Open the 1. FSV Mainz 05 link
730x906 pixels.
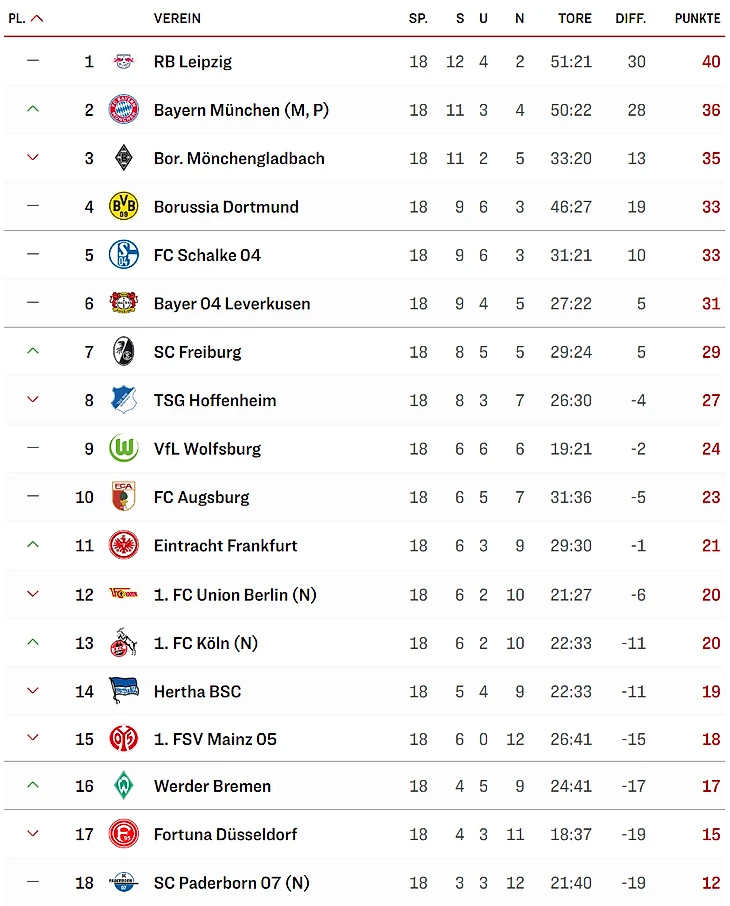click(x=215, y=739)
